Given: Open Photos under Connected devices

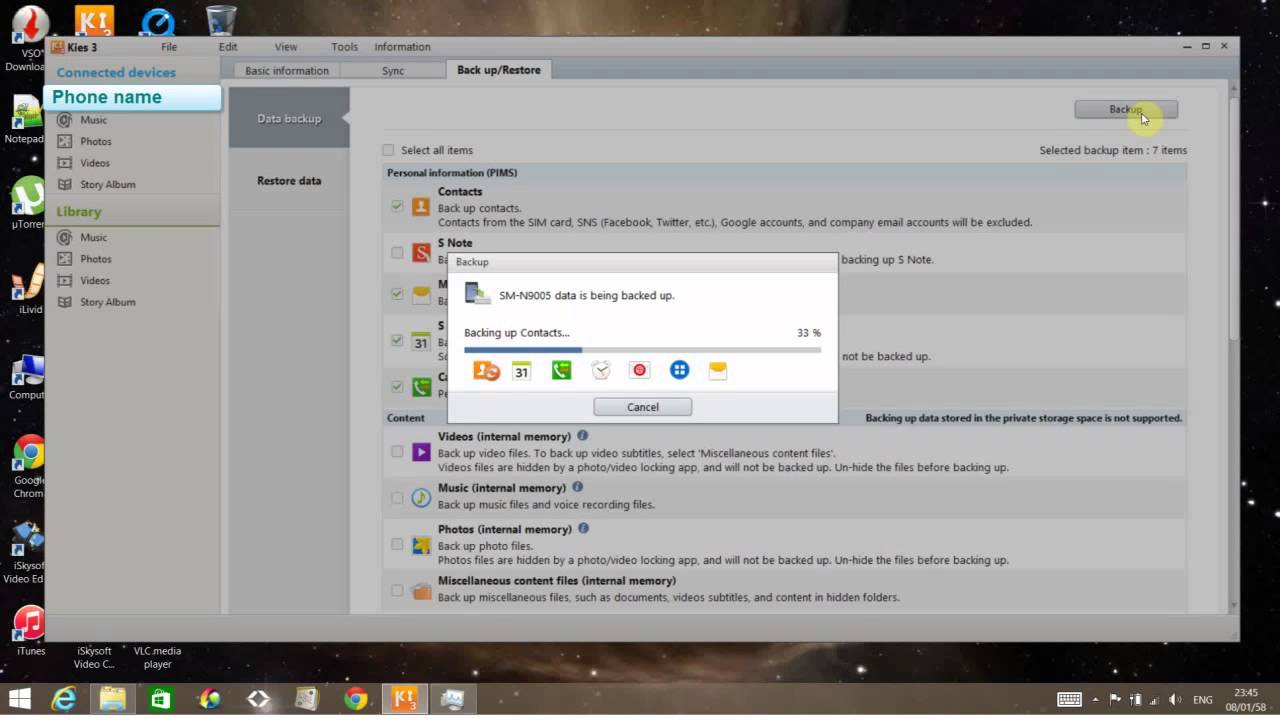Looking at the screenshot, I should click(96, 142).
